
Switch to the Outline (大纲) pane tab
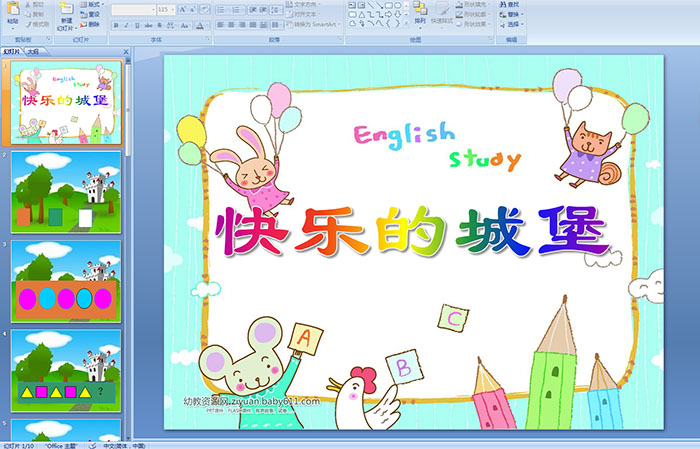33,52
